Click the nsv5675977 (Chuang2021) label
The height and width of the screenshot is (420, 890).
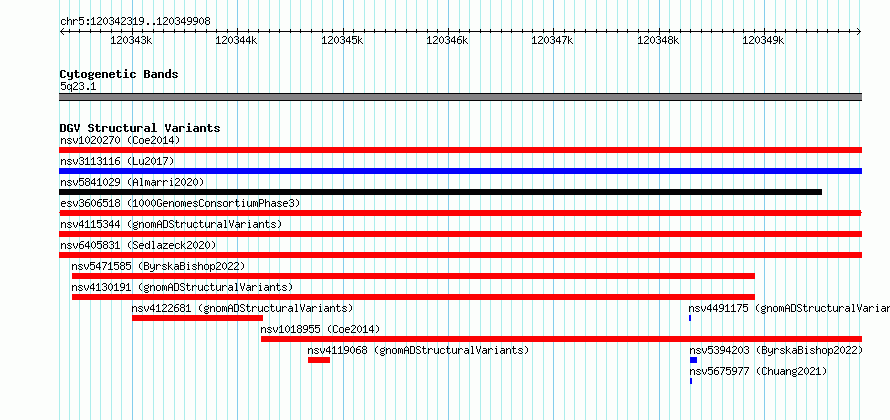coord(758,371)
